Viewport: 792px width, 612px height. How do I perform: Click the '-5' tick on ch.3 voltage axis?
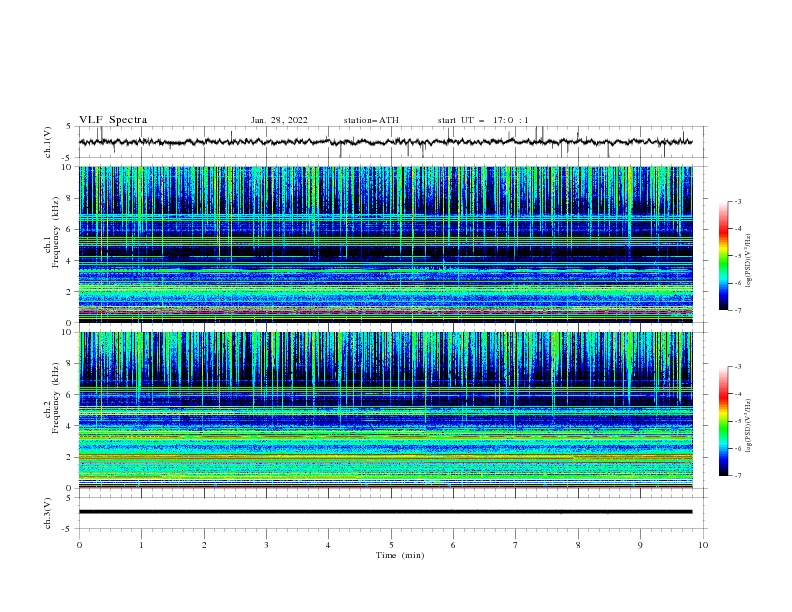(68, 529)
